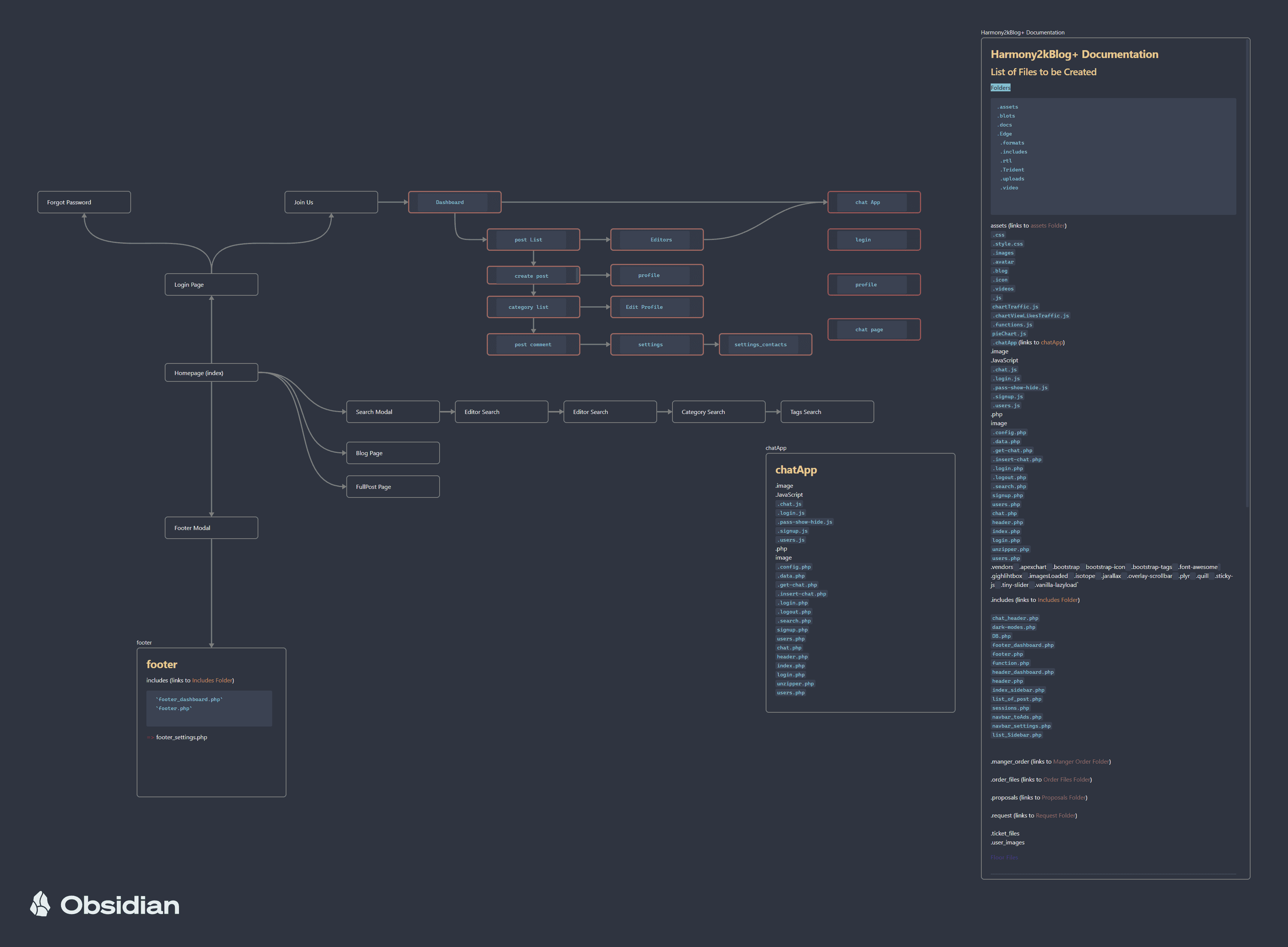
Task: Click the Dashboard canvas node
Action: click(x=455, y=203)
